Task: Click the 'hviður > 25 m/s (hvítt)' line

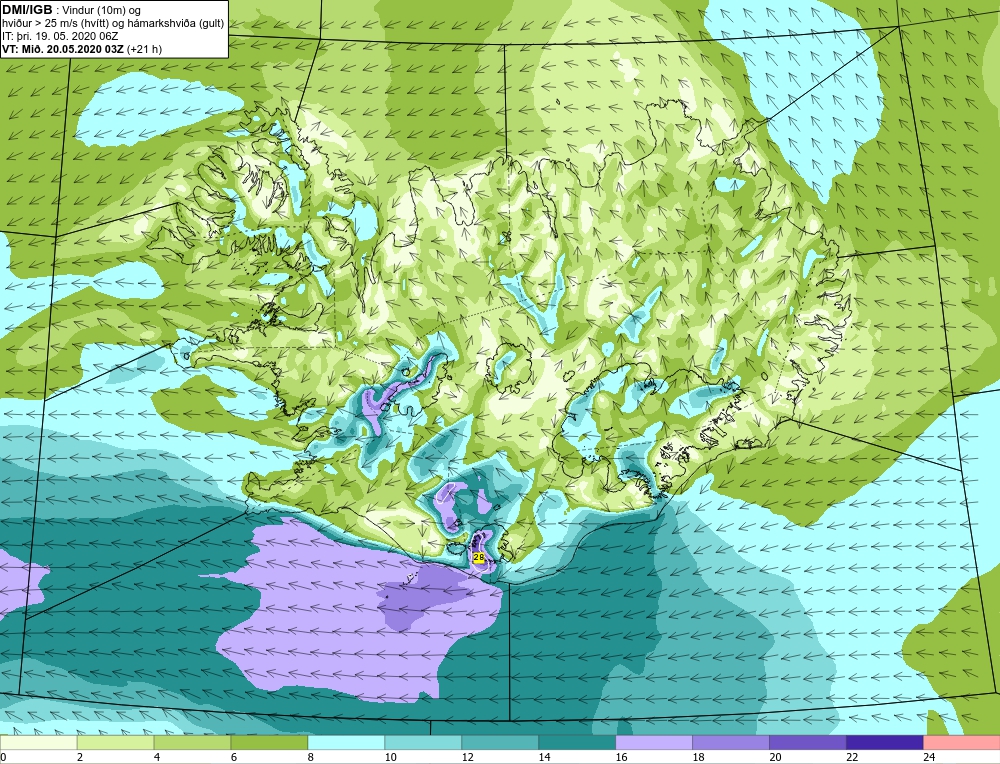Action: tap(57, 24)
